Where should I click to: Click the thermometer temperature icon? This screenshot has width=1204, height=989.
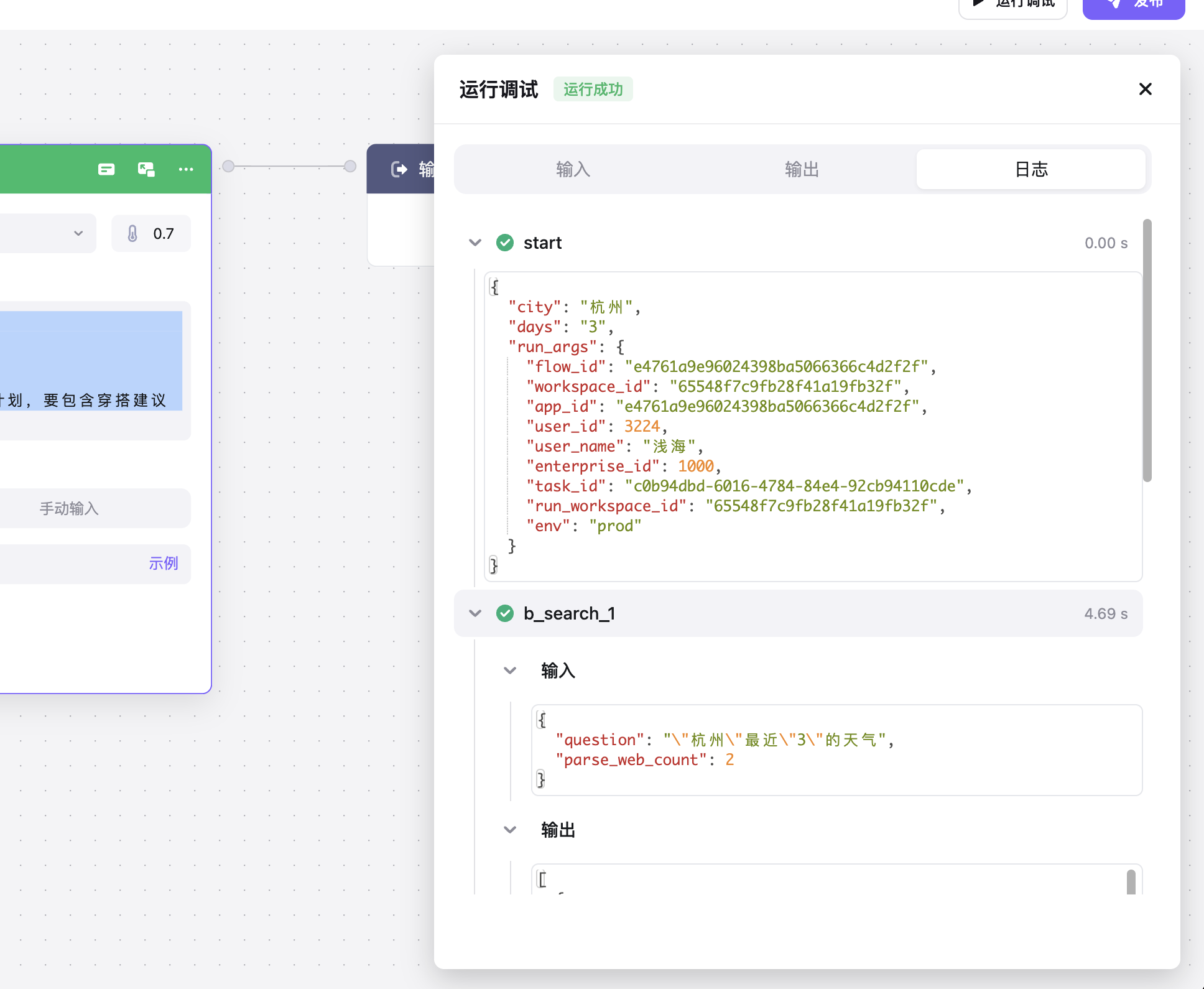point(132,233)
